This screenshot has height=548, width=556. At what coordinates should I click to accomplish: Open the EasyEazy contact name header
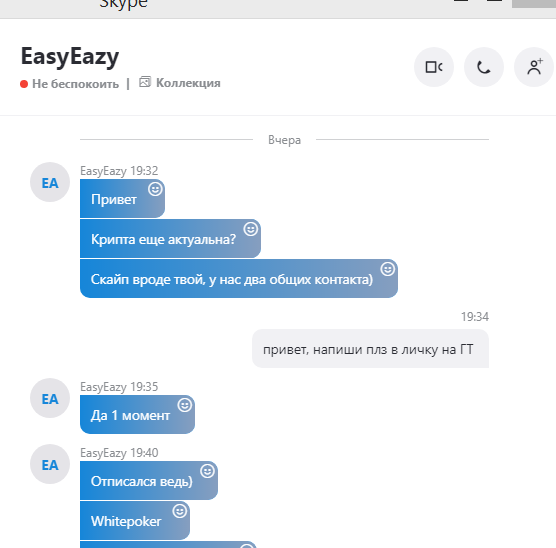tap(70, 57)
